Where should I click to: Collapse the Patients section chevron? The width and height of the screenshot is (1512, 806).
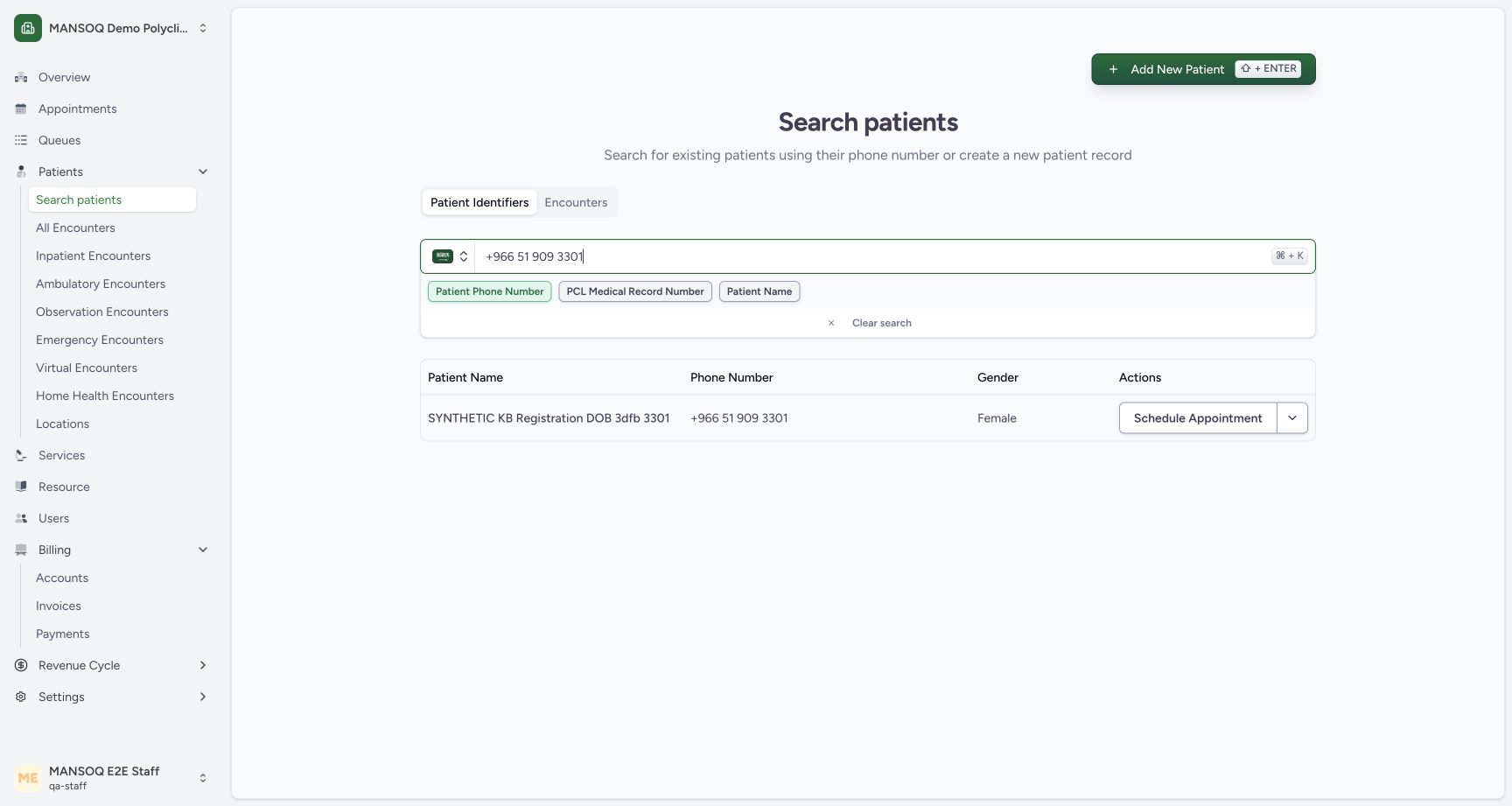coord(203,172)
